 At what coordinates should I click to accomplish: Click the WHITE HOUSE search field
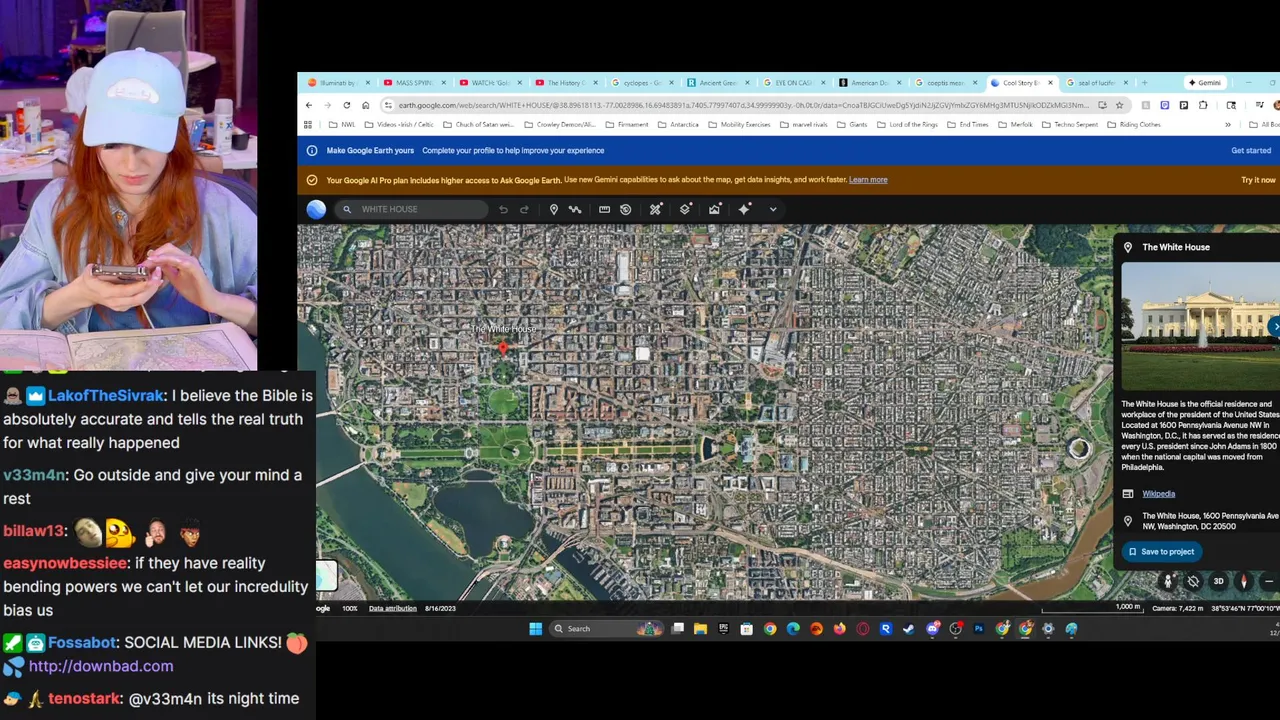[x=411, y=209]
